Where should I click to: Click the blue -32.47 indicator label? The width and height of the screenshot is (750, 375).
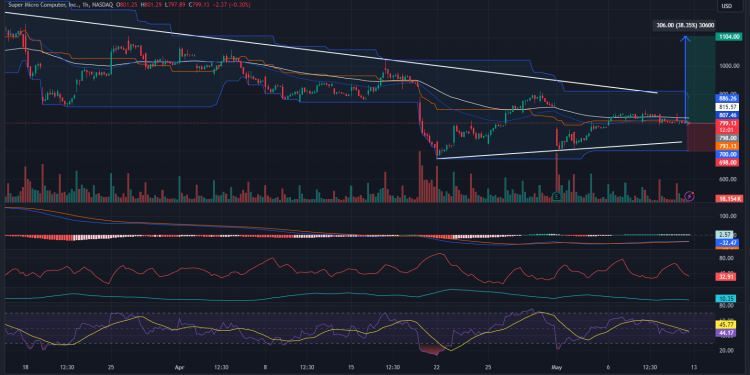726,243
